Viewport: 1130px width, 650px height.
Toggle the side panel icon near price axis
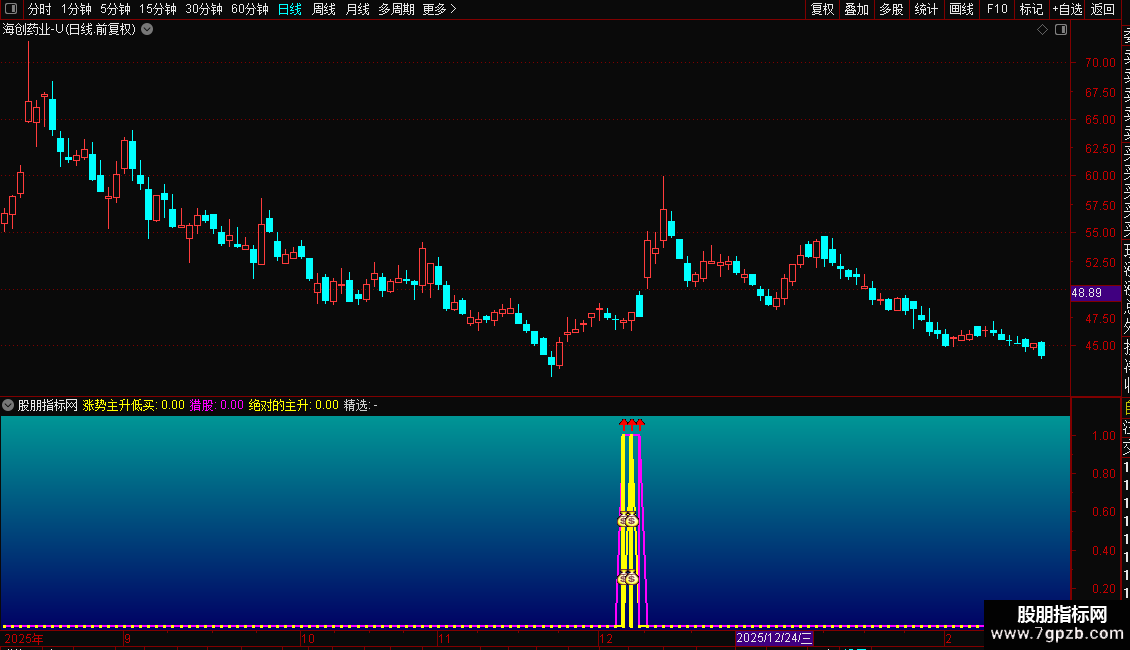click(x=1061, y=30)
